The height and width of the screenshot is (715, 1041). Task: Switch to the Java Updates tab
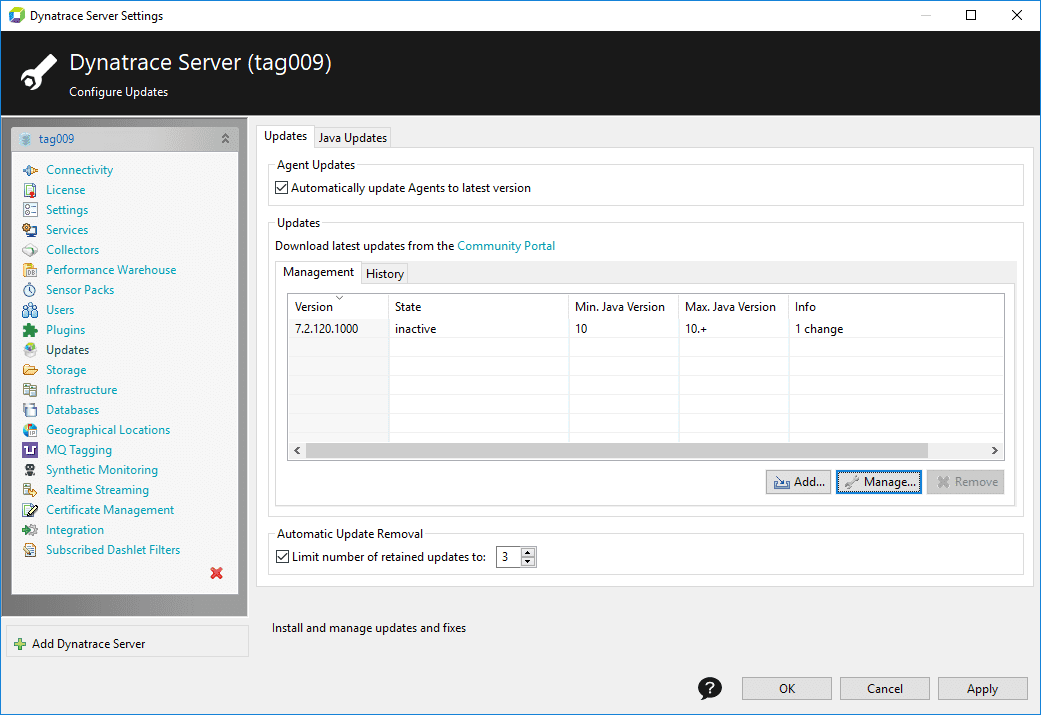pos(353,137)
